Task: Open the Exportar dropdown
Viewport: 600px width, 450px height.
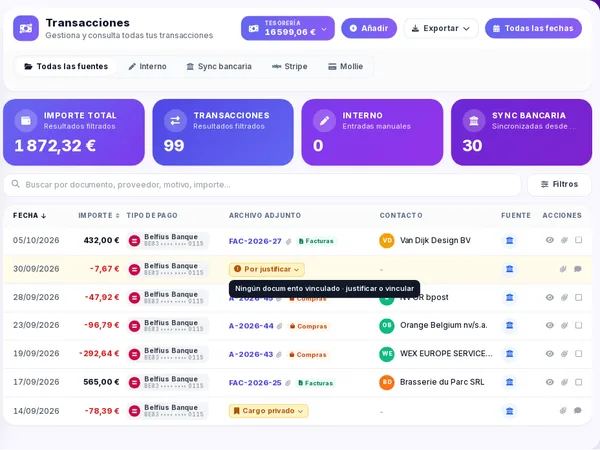Action: (441, 28)
